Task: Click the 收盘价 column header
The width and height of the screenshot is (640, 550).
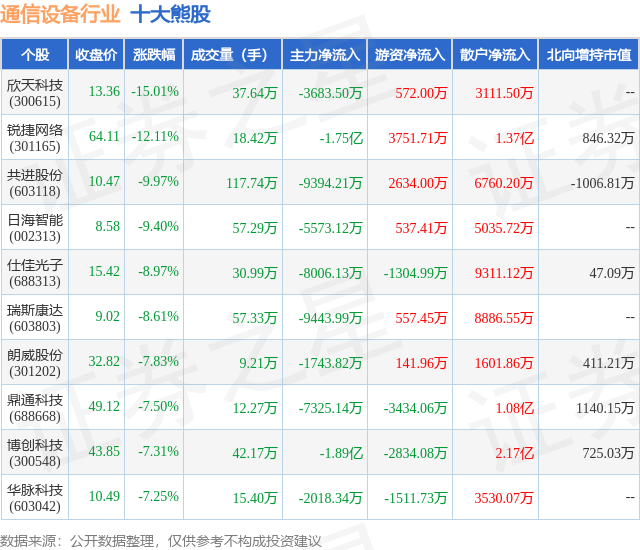Action: [96, 54]
